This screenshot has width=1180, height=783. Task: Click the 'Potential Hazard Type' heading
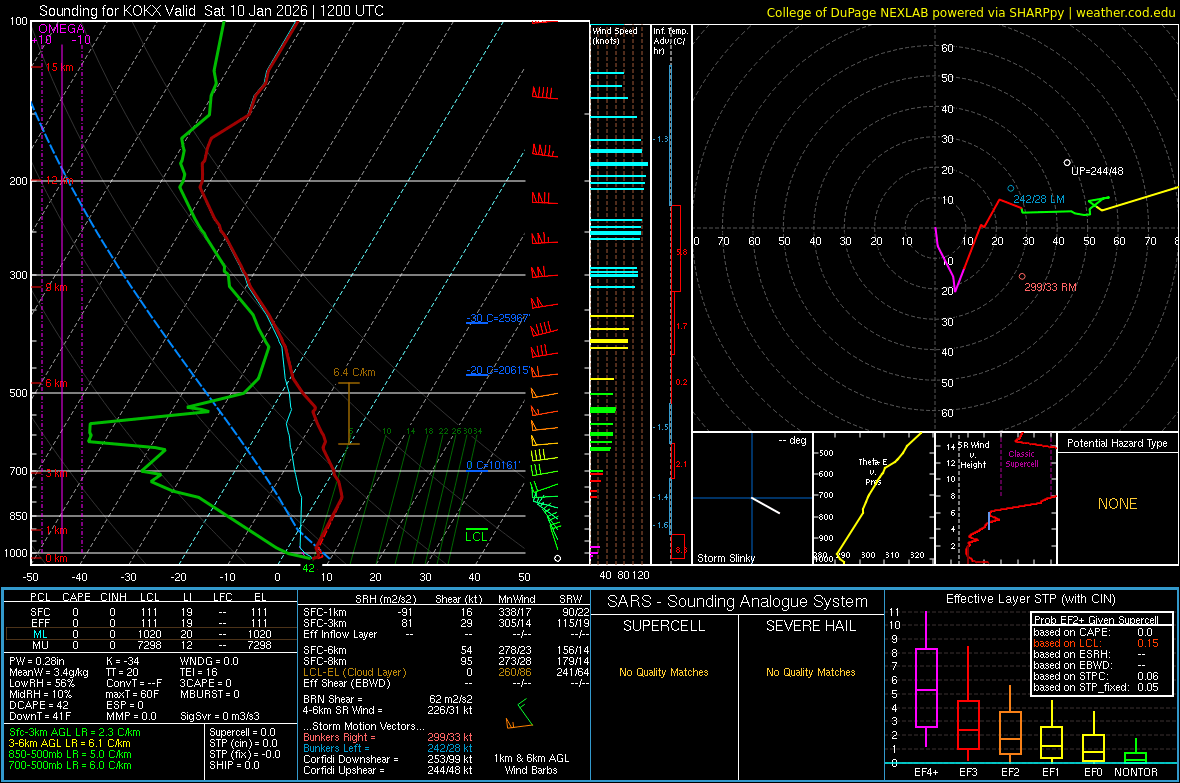coord(1117,443)
